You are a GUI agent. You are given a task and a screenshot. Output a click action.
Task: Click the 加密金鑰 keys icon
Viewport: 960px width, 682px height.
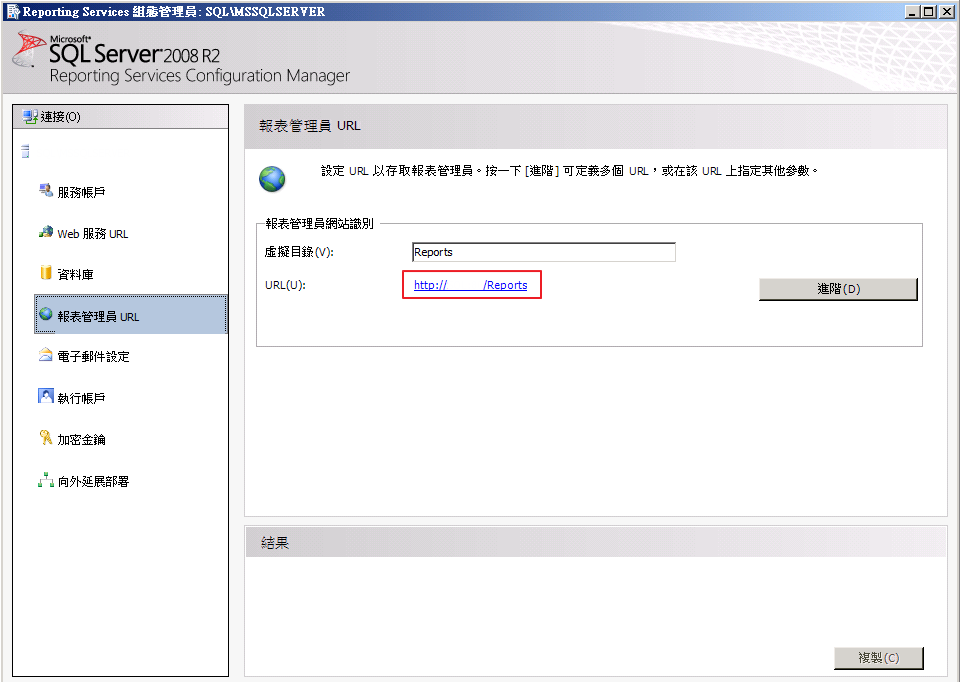[46, 437]
